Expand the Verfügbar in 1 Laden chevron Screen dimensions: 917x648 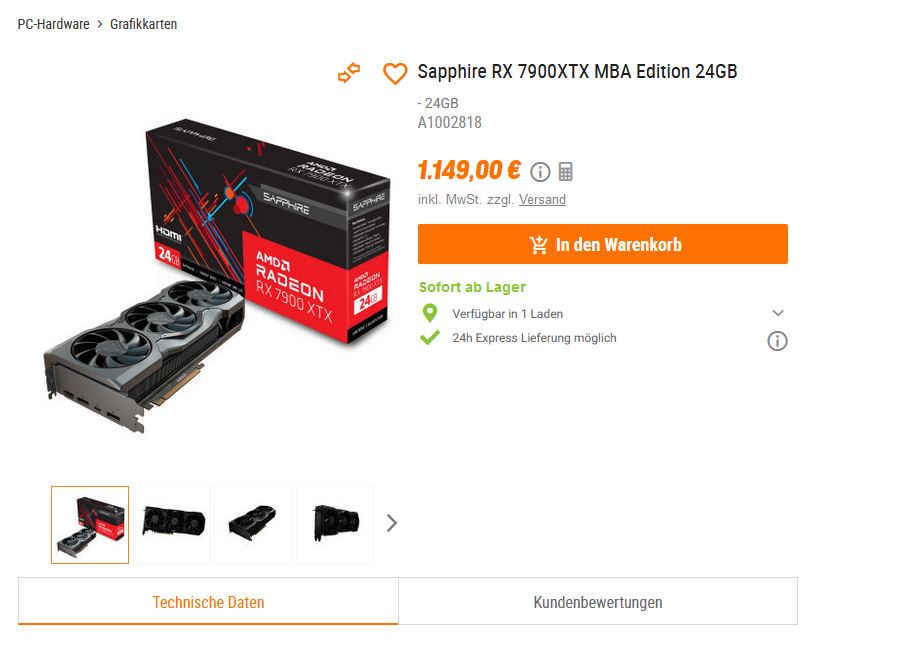coord(778,313)
